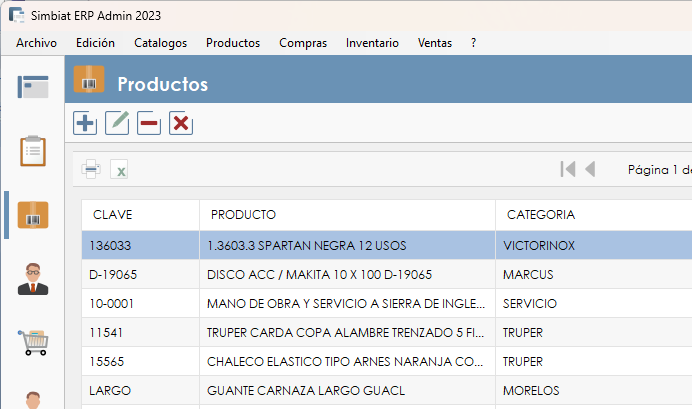
Task: Open the shopping cart module in the sidebar
Action: click(33, 341)
